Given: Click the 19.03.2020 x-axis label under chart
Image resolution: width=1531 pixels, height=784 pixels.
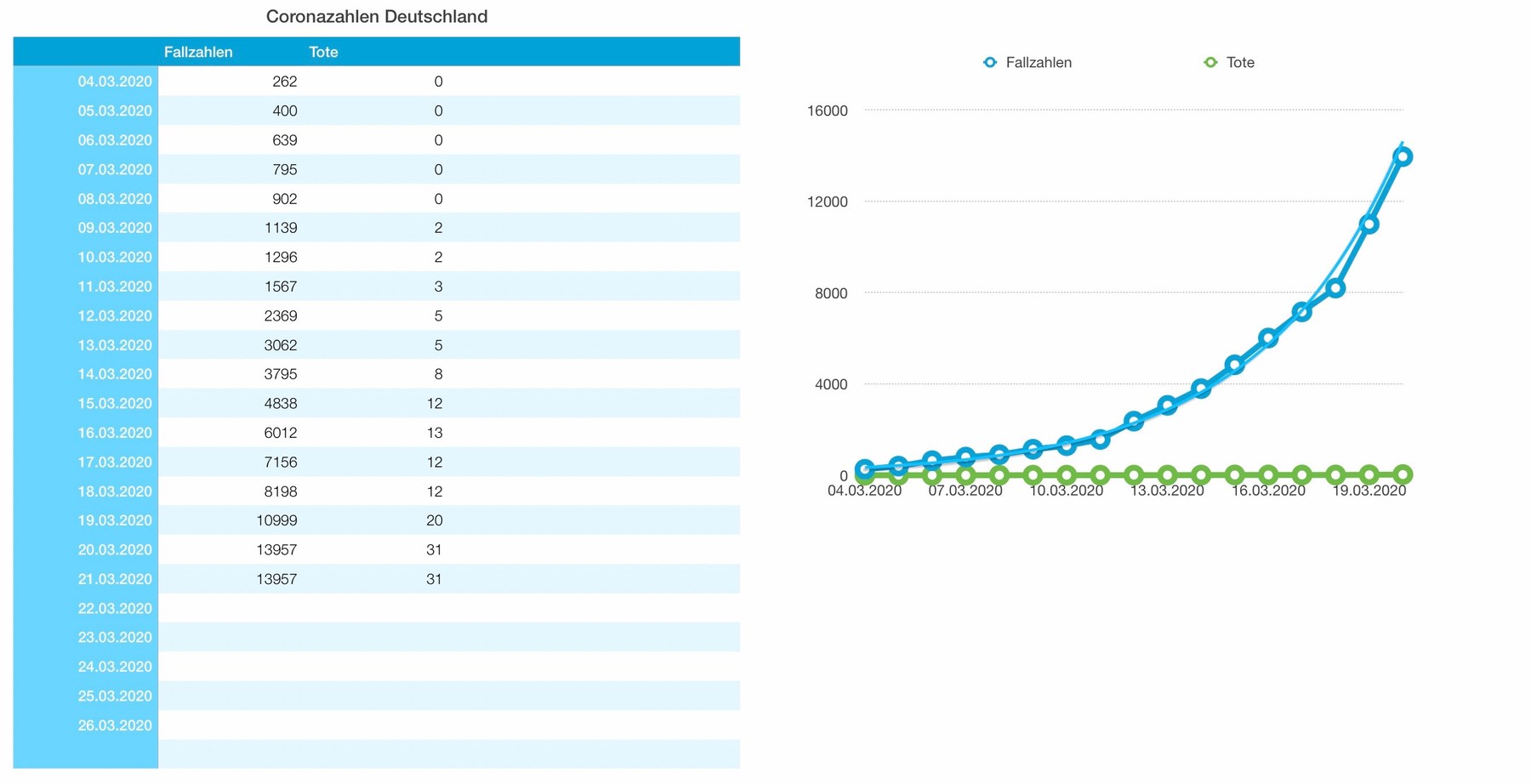Looking at the screenshot, I should (x=1369, y=491).
